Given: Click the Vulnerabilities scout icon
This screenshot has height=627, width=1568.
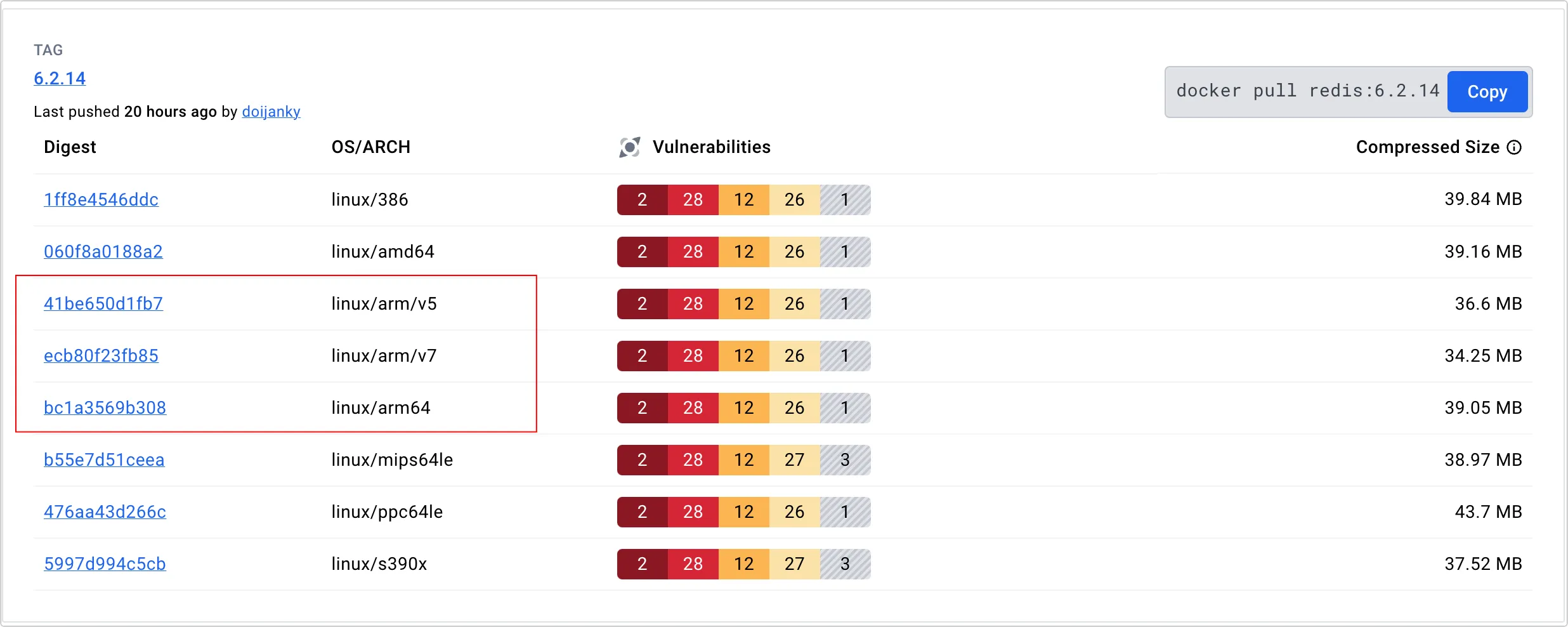Looking at the screenshot, I should pyautogui.click(x=629, y=147).
